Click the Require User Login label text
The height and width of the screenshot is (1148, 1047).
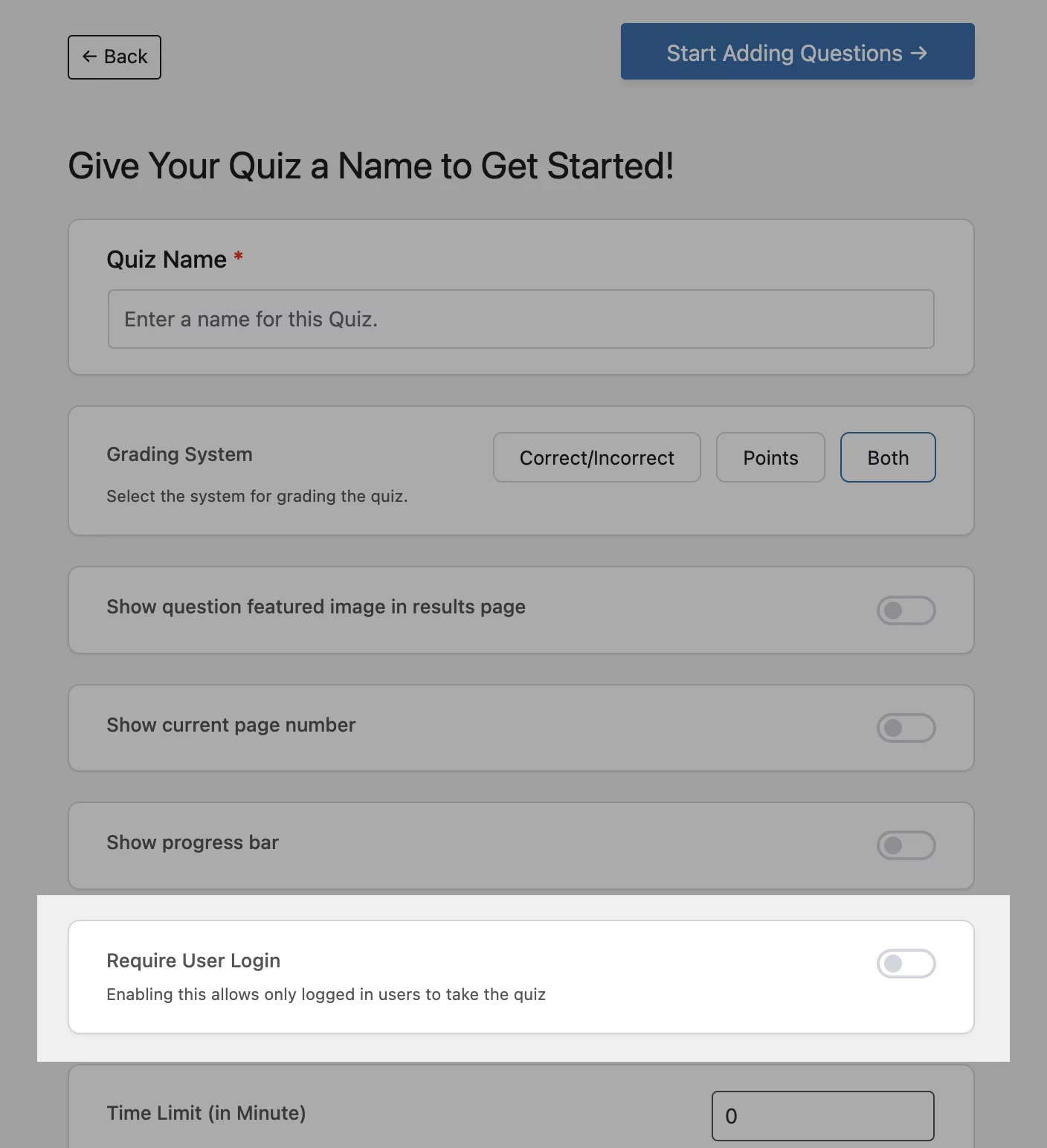tap(193, 961)
